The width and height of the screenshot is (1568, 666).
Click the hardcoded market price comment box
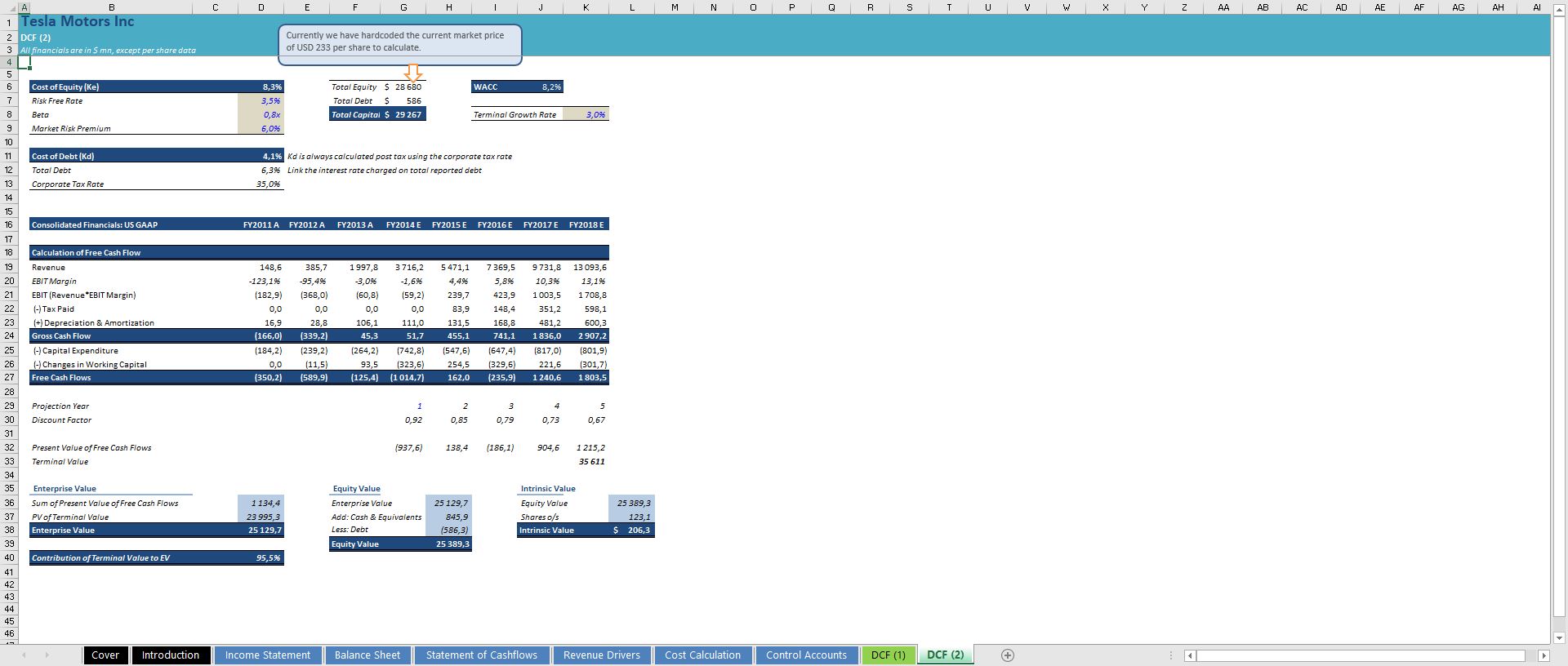tap(399, 44)
